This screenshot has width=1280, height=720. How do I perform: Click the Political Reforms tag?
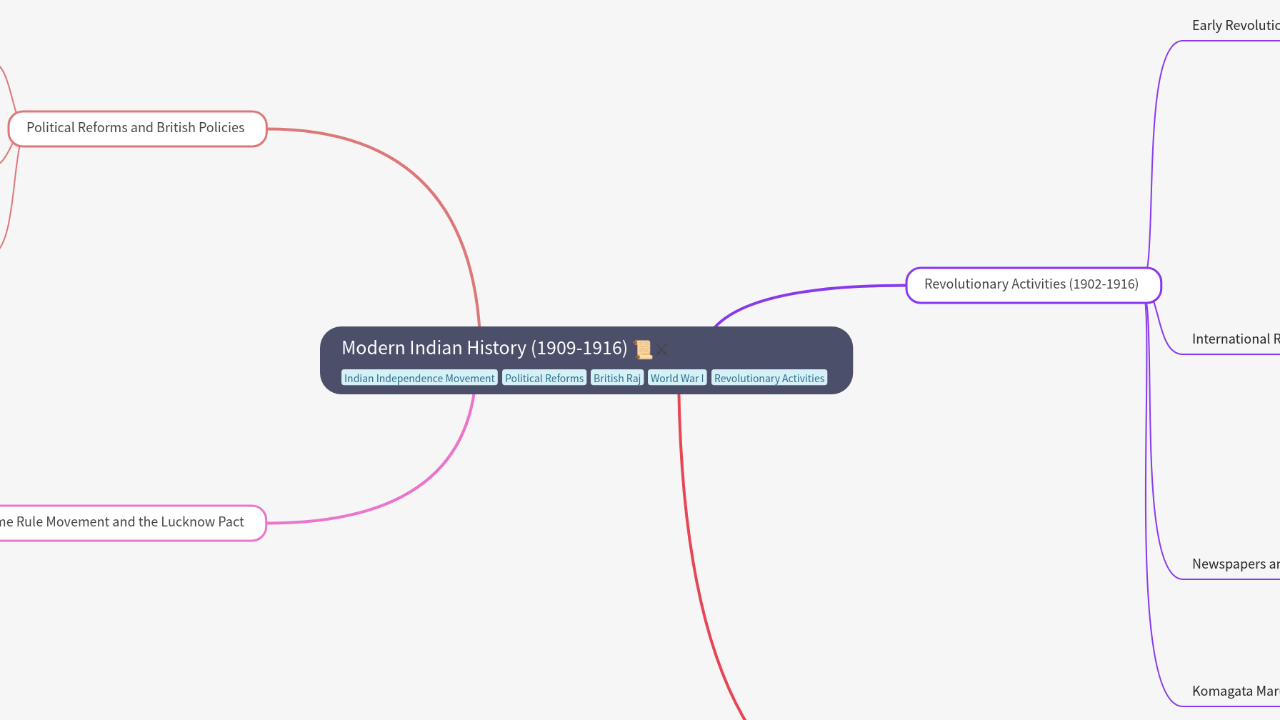544,378
